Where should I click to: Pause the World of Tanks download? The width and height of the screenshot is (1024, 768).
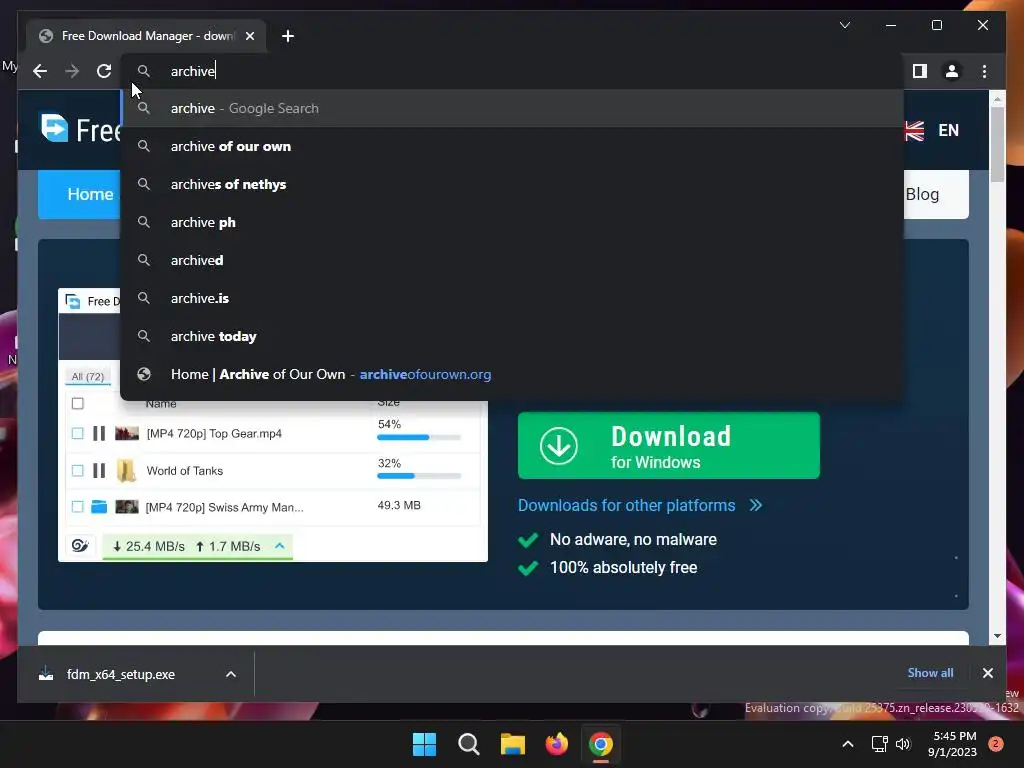click(99, 470)
